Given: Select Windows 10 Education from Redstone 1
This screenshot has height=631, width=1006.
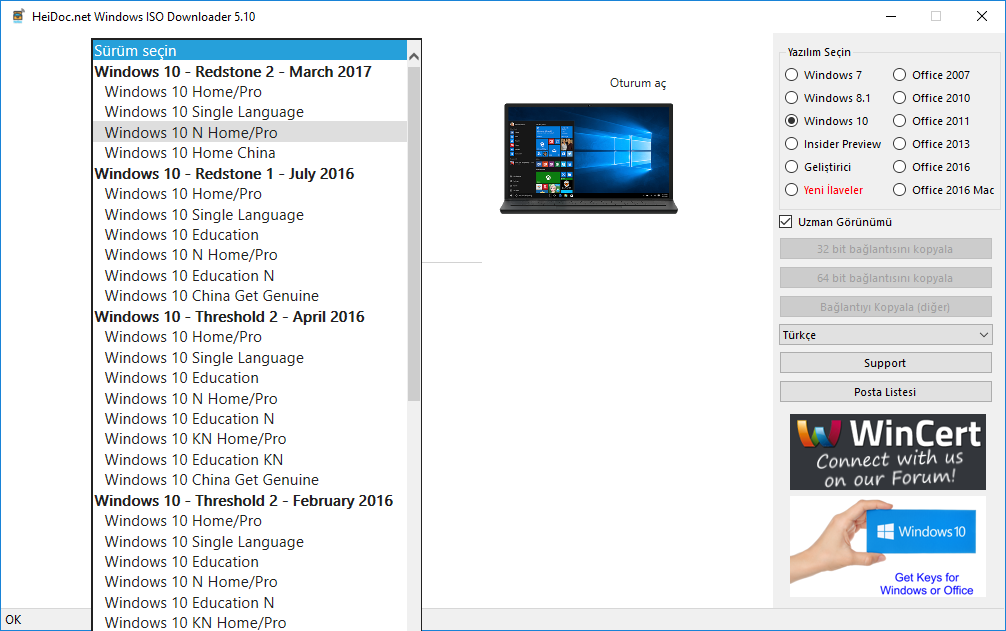Looking at the screenshot, I should click(181, 234).
